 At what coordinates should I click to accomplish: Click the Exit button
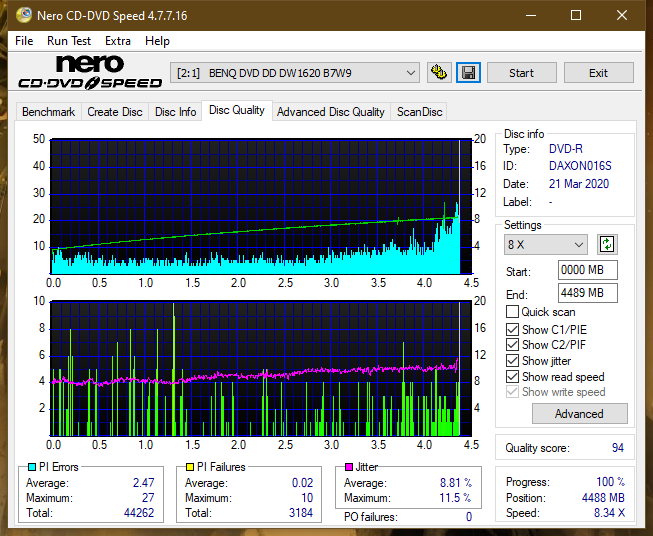598,73
